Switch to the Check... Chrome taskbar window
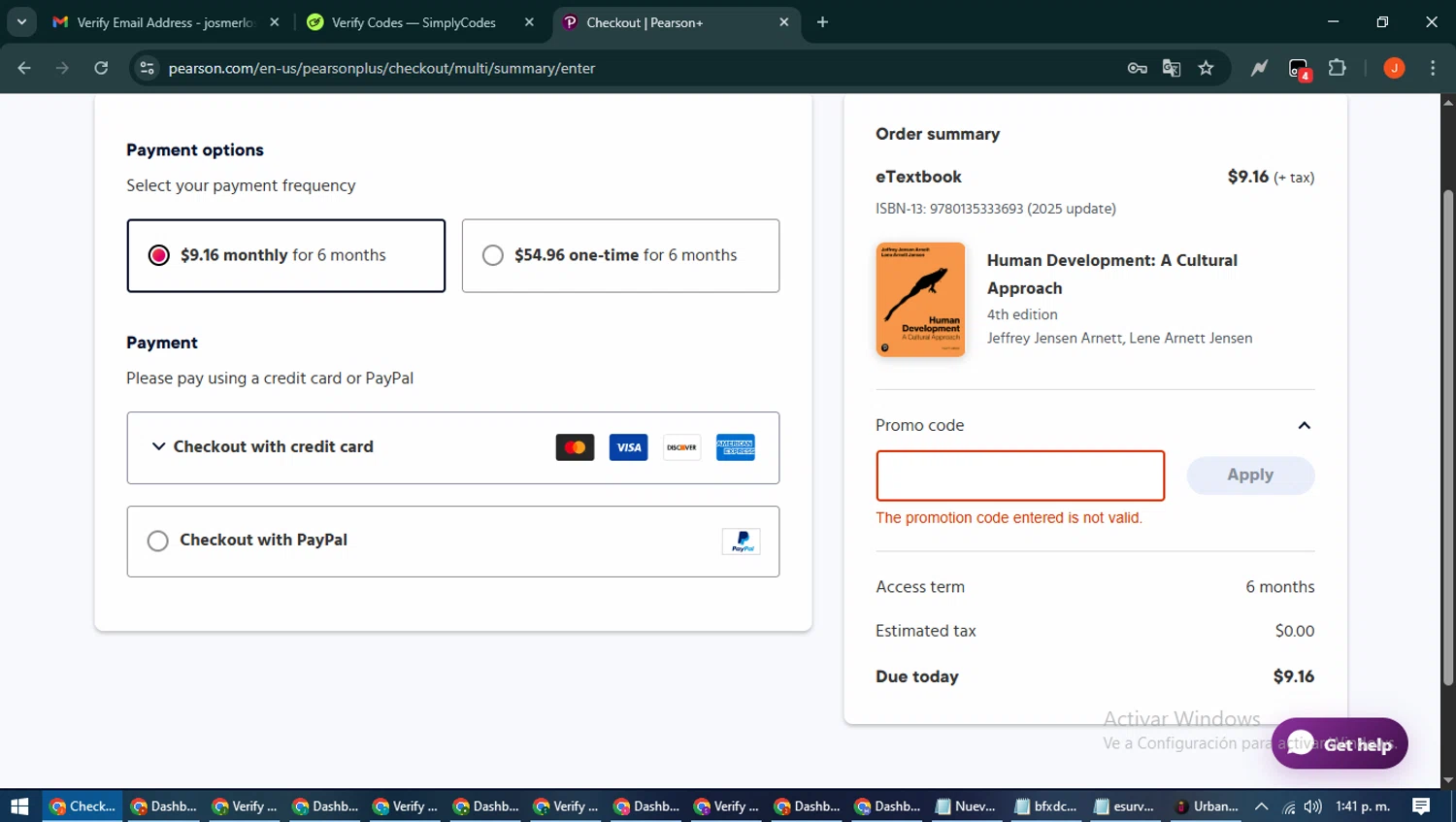Screen dimensions: 1456x822 coord(83,806)
